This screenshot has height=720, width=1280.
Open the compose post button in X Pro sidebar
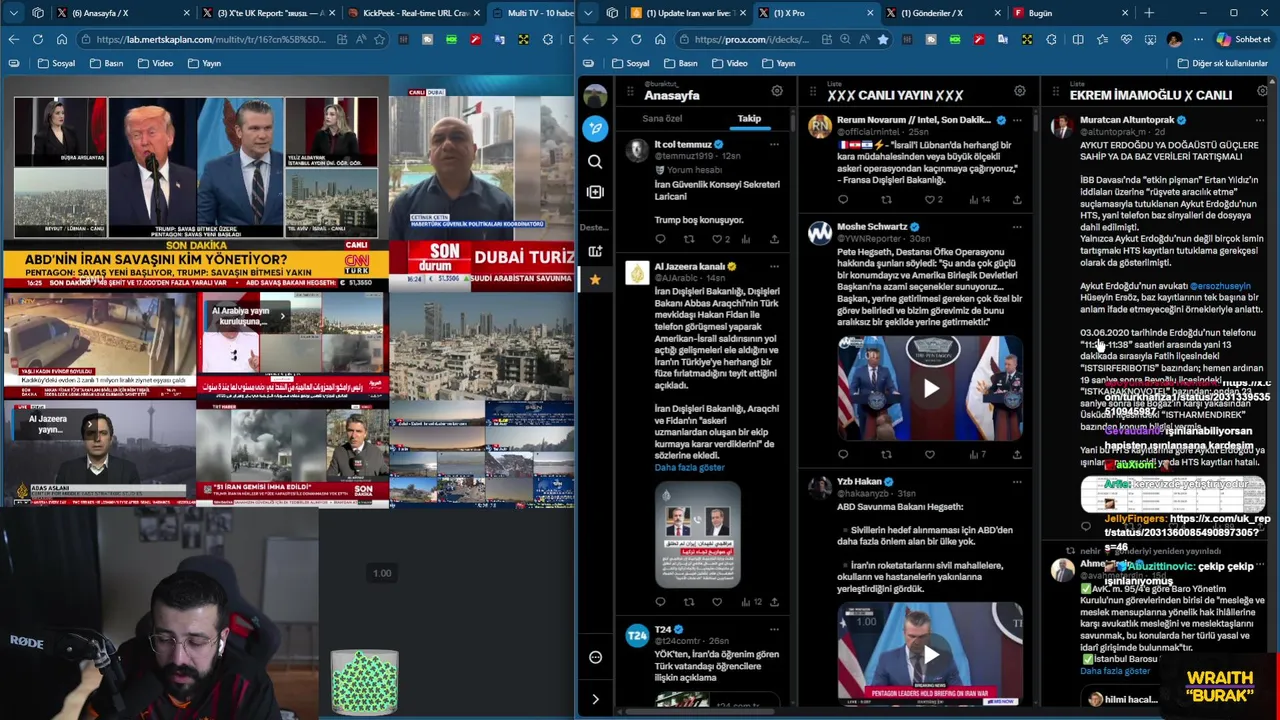(595, 128)
